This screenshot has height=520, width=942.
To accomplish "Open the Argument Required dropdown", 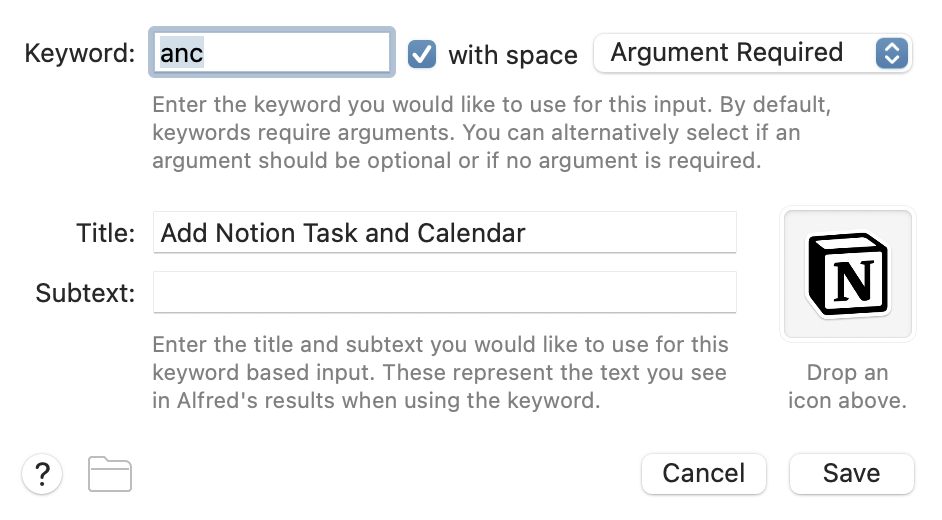I will click(x=753, y=53).
